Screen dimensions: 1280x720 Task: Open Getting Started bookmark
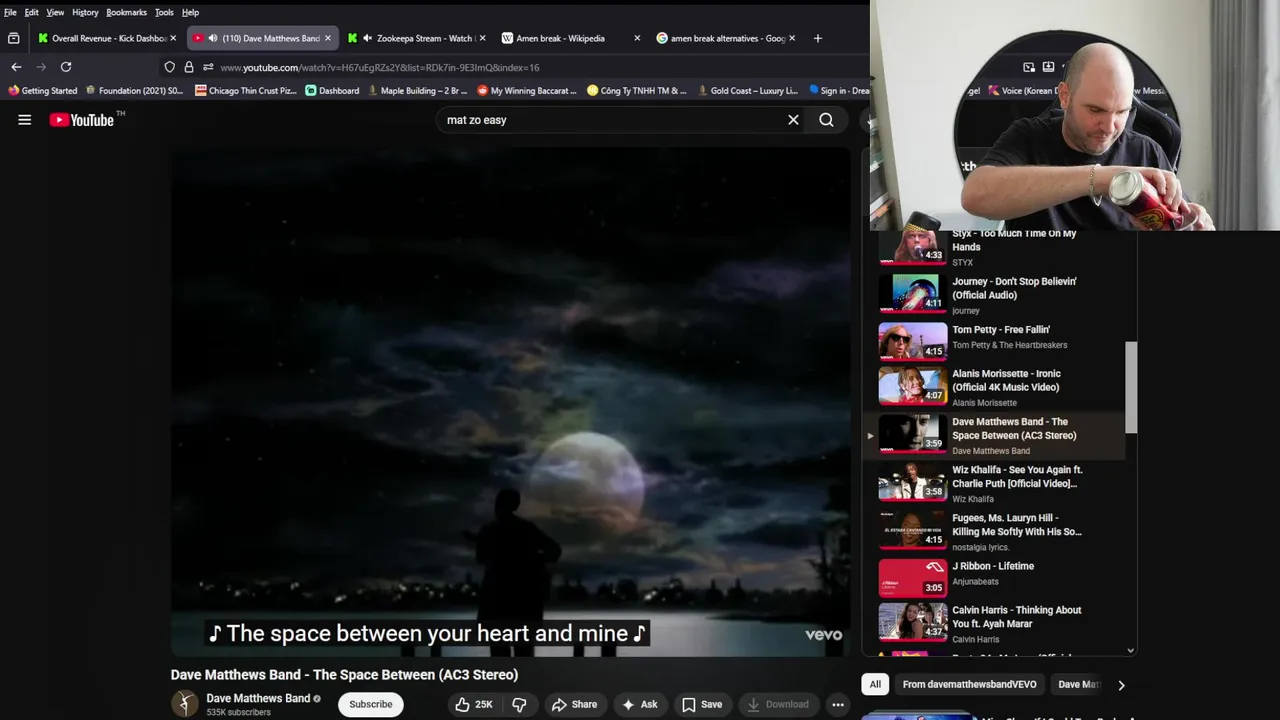(42, 90)
